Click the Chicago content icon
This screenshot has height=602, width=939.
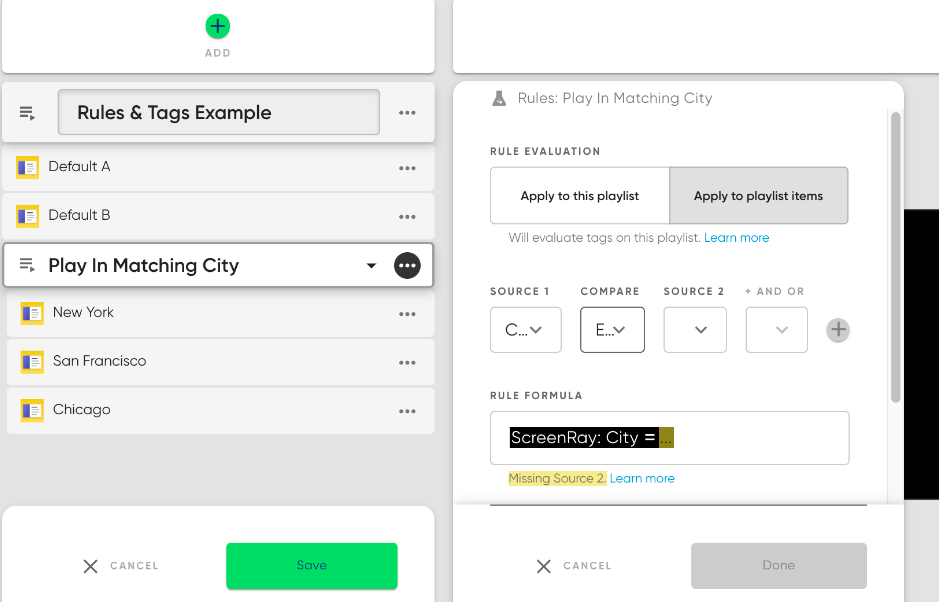(32, 410)
